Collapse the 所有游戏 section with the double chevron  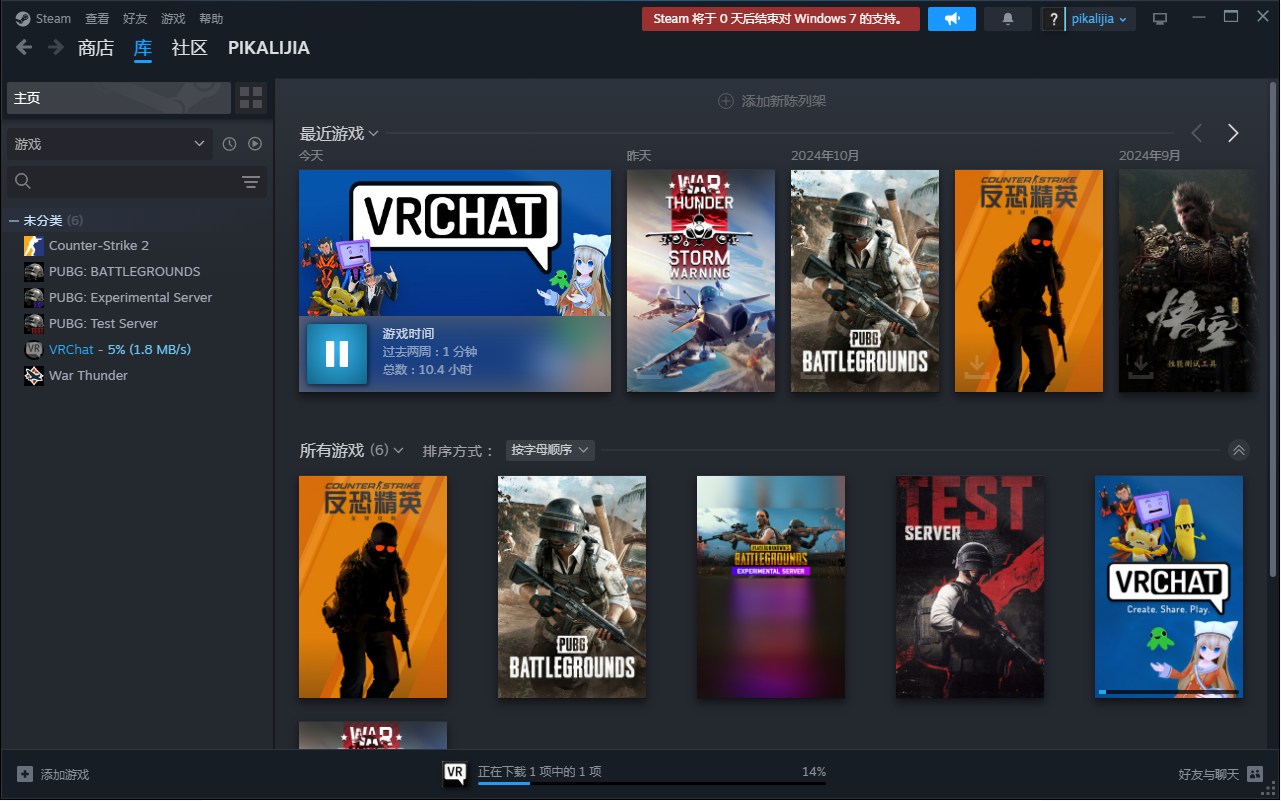1239,450
